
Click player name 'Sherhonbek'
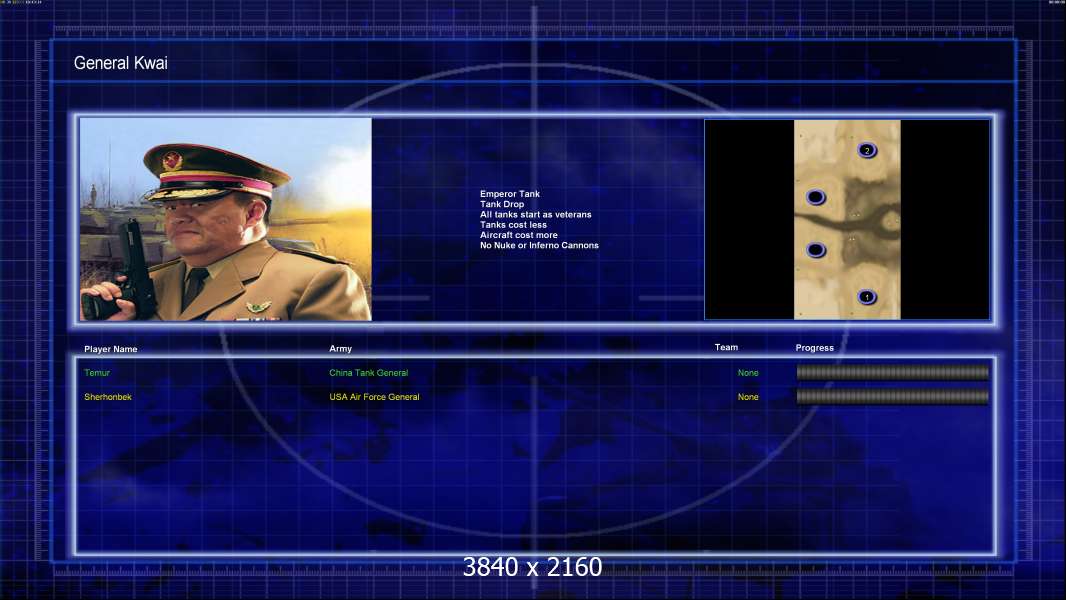[108, 397]
